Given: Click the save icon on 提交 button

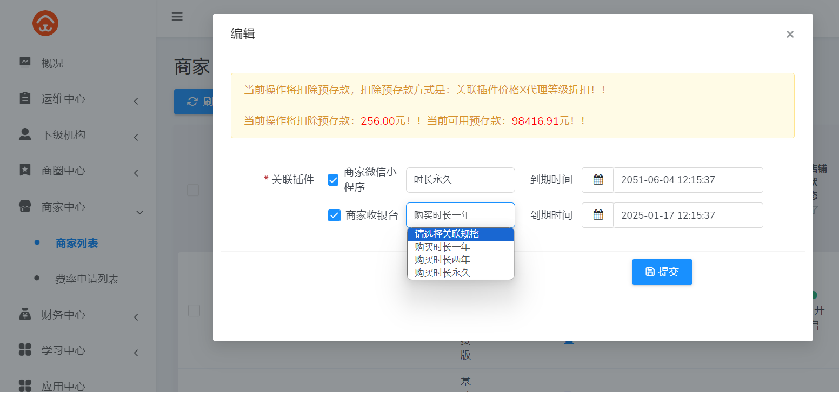Looking at the screenshot, I should click(650, 272).
